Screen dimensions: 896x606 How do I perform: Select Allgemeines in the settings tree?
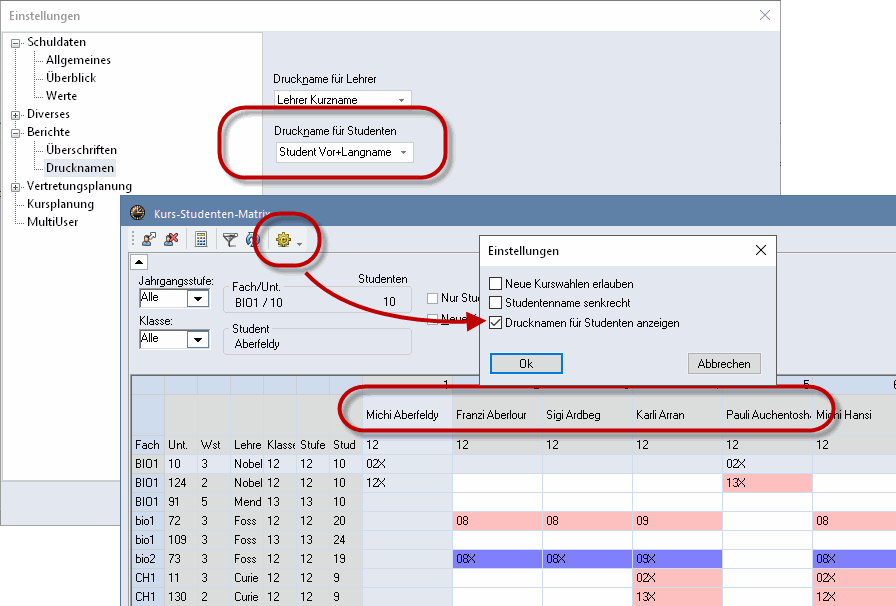click(x=78, y=60)
